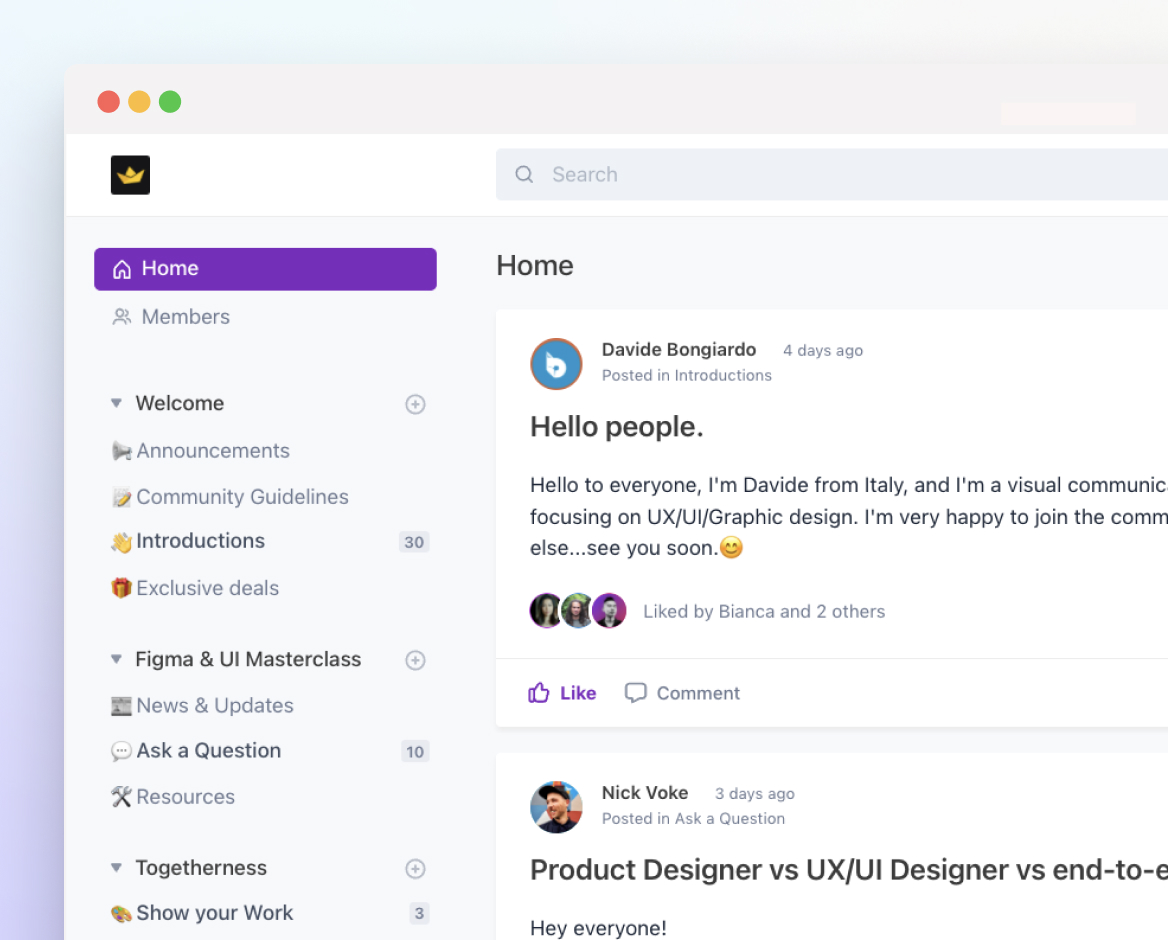Image resolution: width=1168 pixels, height=940 pixels.
Task: Click the Exclusive deals gift icon
Action: (x=121, y=588)
